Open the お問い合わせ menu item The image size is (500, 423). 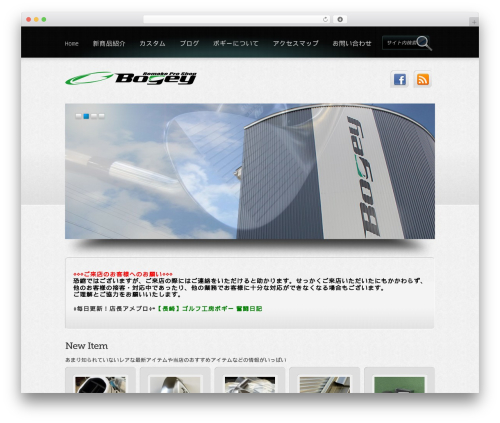pos(352,43)
